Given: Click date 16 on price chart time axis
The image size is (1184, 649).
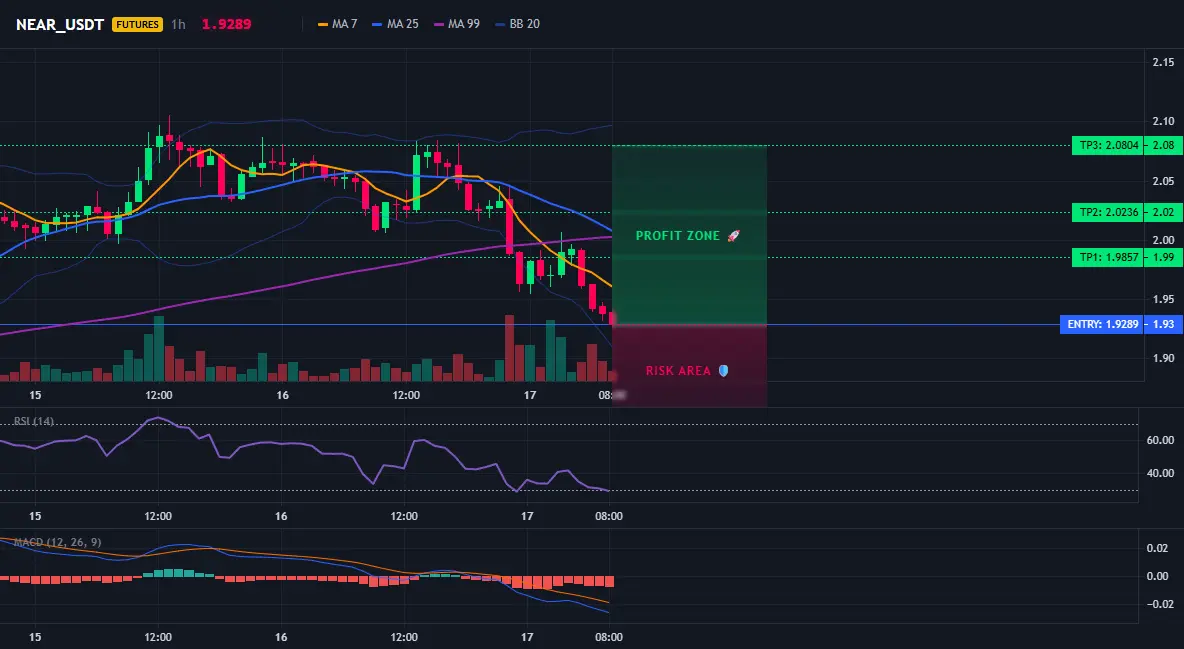Looking at the screenshot, I should [x=282, y=395].
